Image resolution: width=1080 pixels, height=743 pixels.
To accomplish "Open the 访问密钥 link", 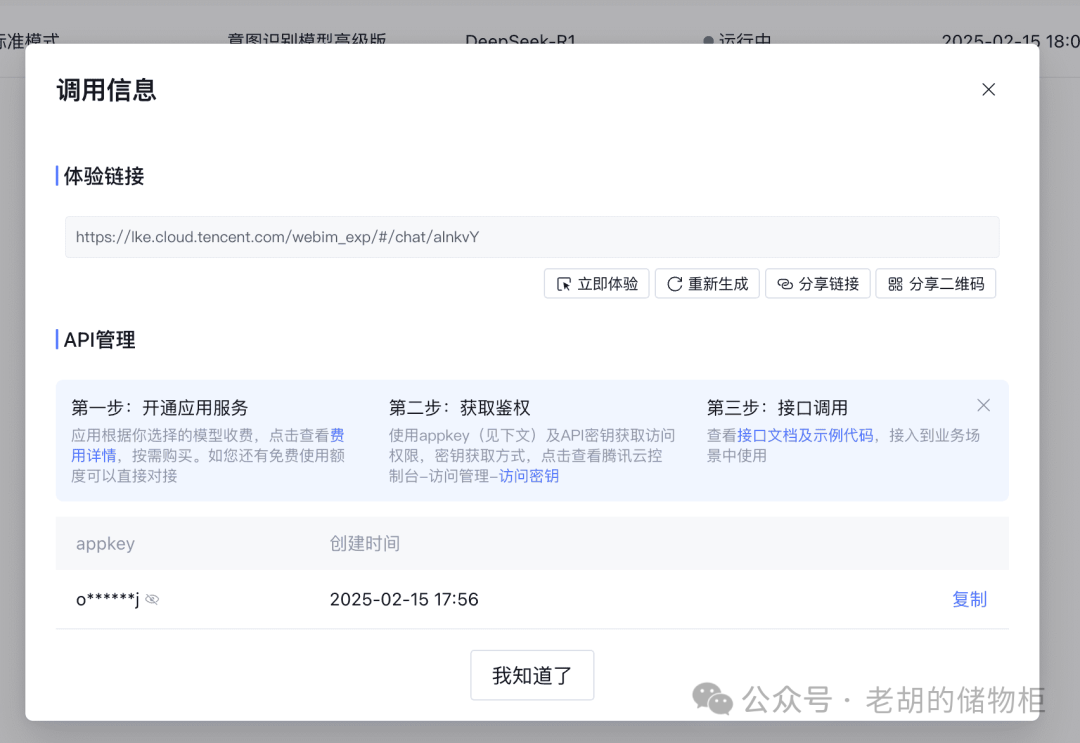I will (x=529, y=476).
